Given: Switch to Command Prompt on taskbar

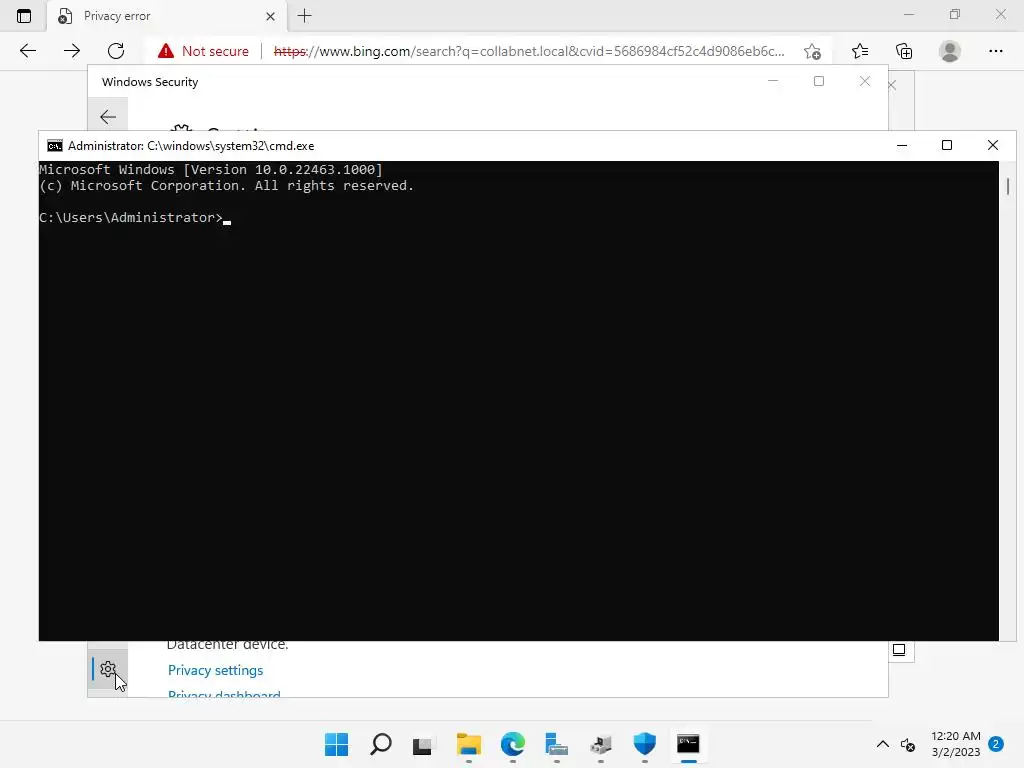Looking at the screenshot, I should click(x=688, y=744).
